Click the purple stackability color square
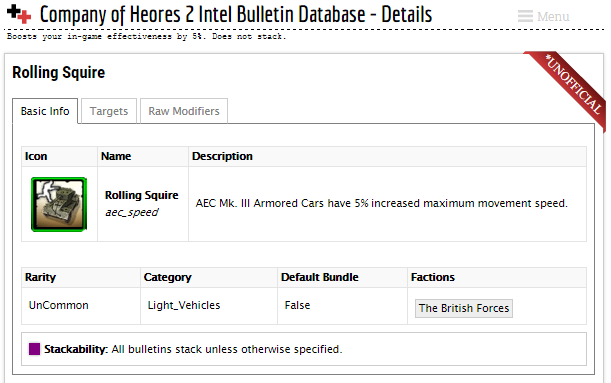This screenshot has height=383, width=611. coord(34,349)
